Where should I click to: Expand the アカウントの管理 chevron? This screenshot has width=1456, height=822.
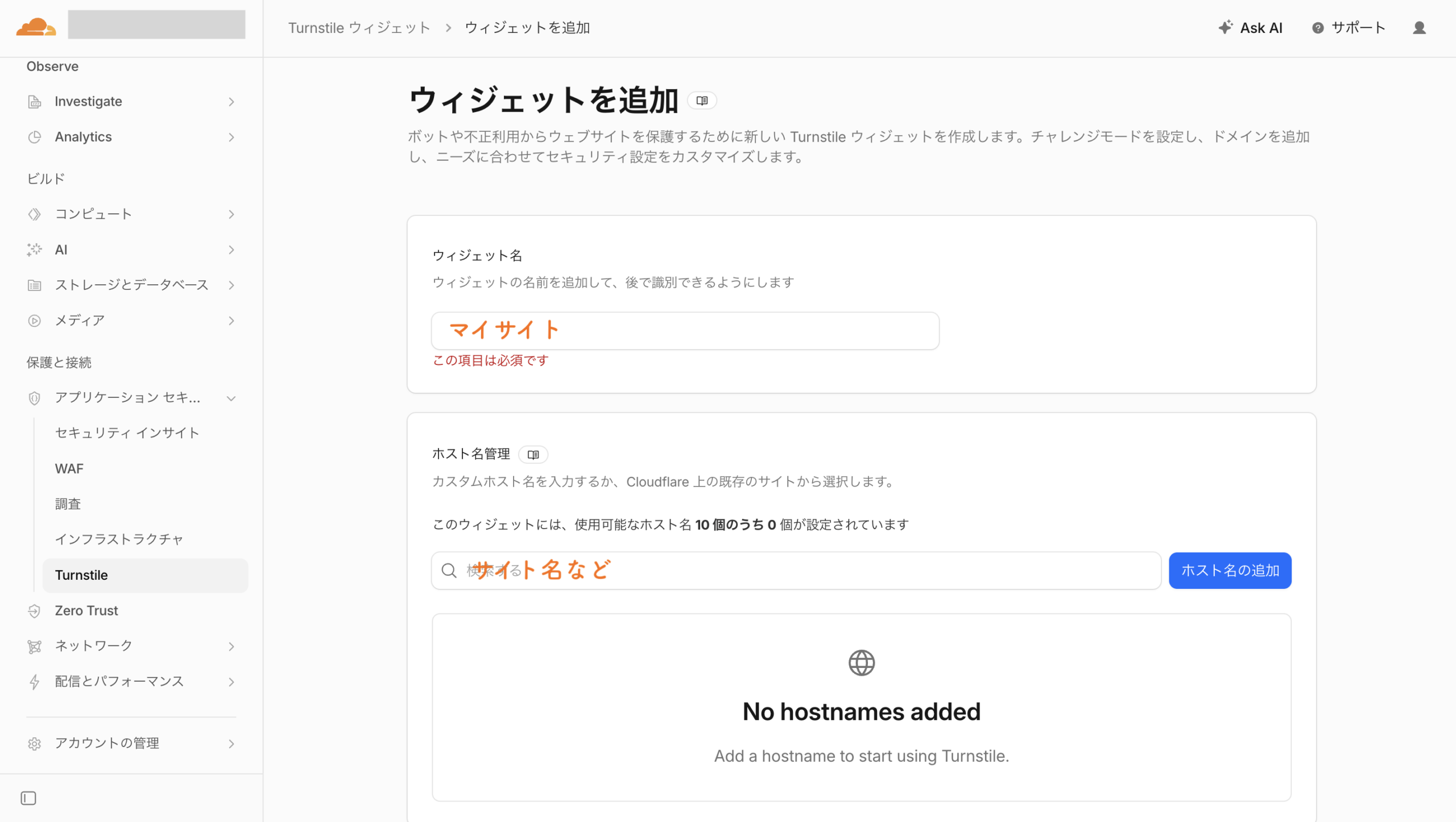click(x=231, y=744)
